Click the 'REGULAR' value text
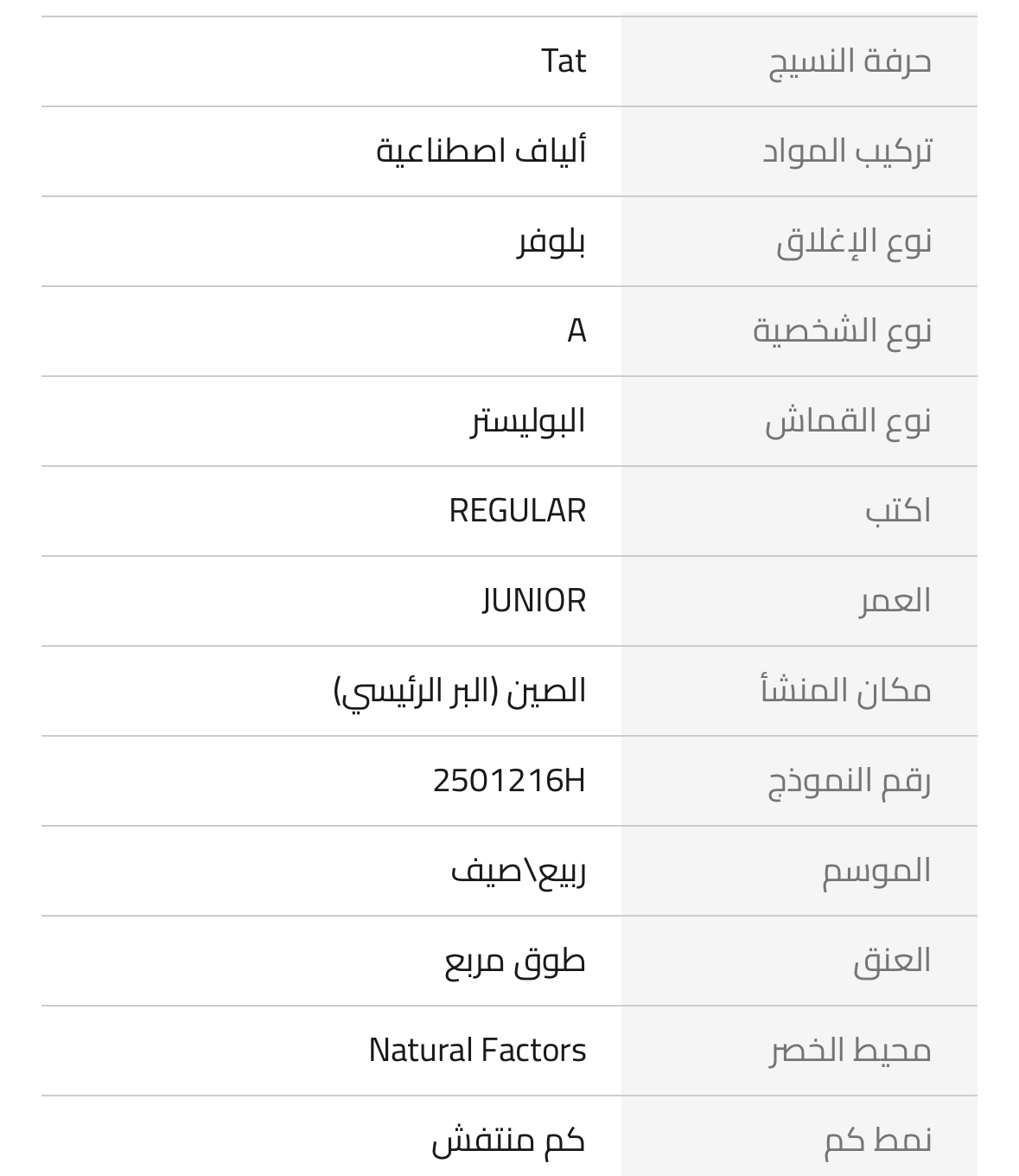Screen dimensions: 1019x1176 pos(518,511)
